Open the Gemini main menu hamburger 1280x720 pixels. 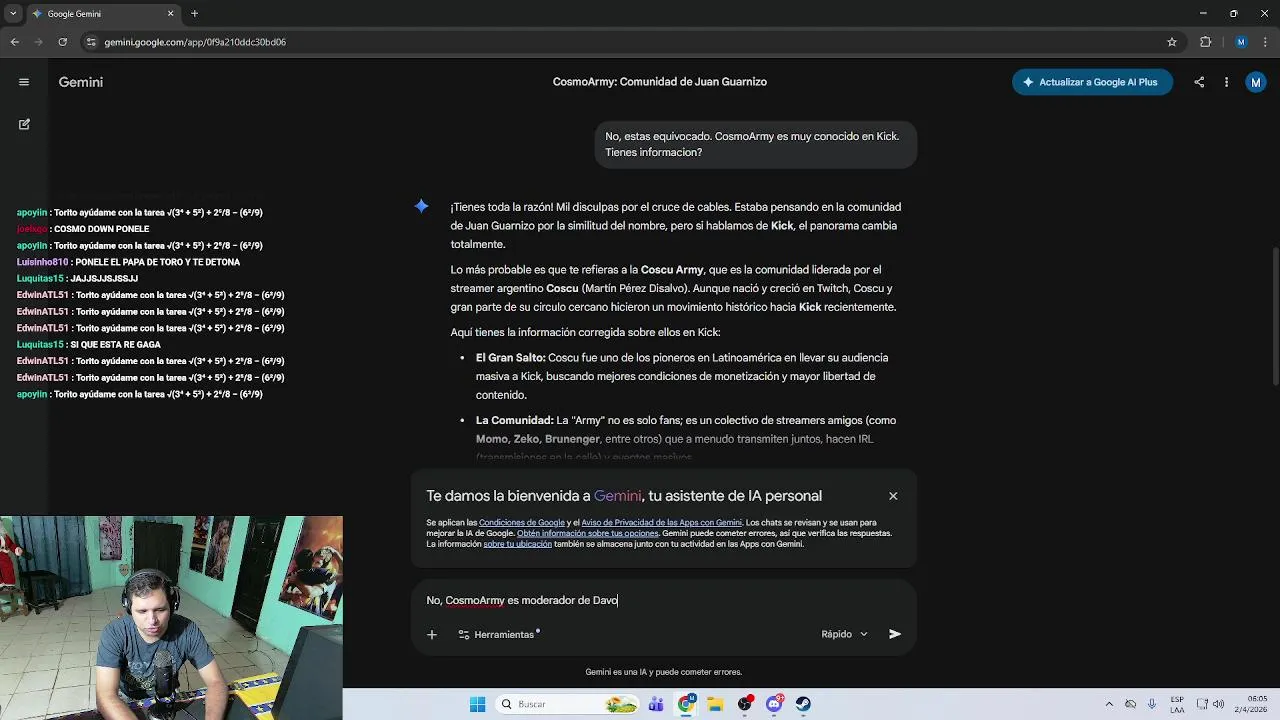point(24,82)
